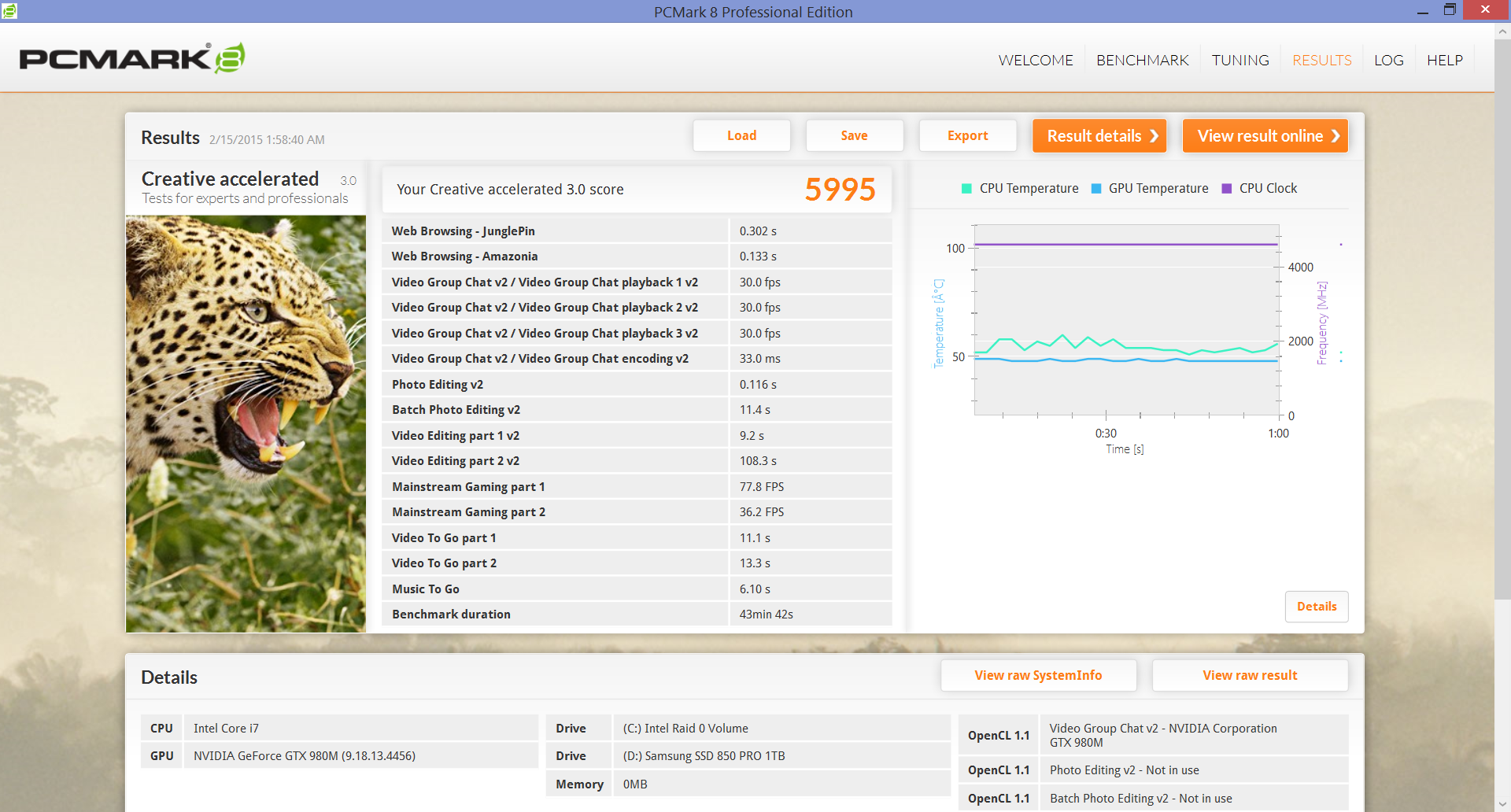Click the Save results button
The height and width of the screenshot is (812, 1511).
(x=854, y=135)
